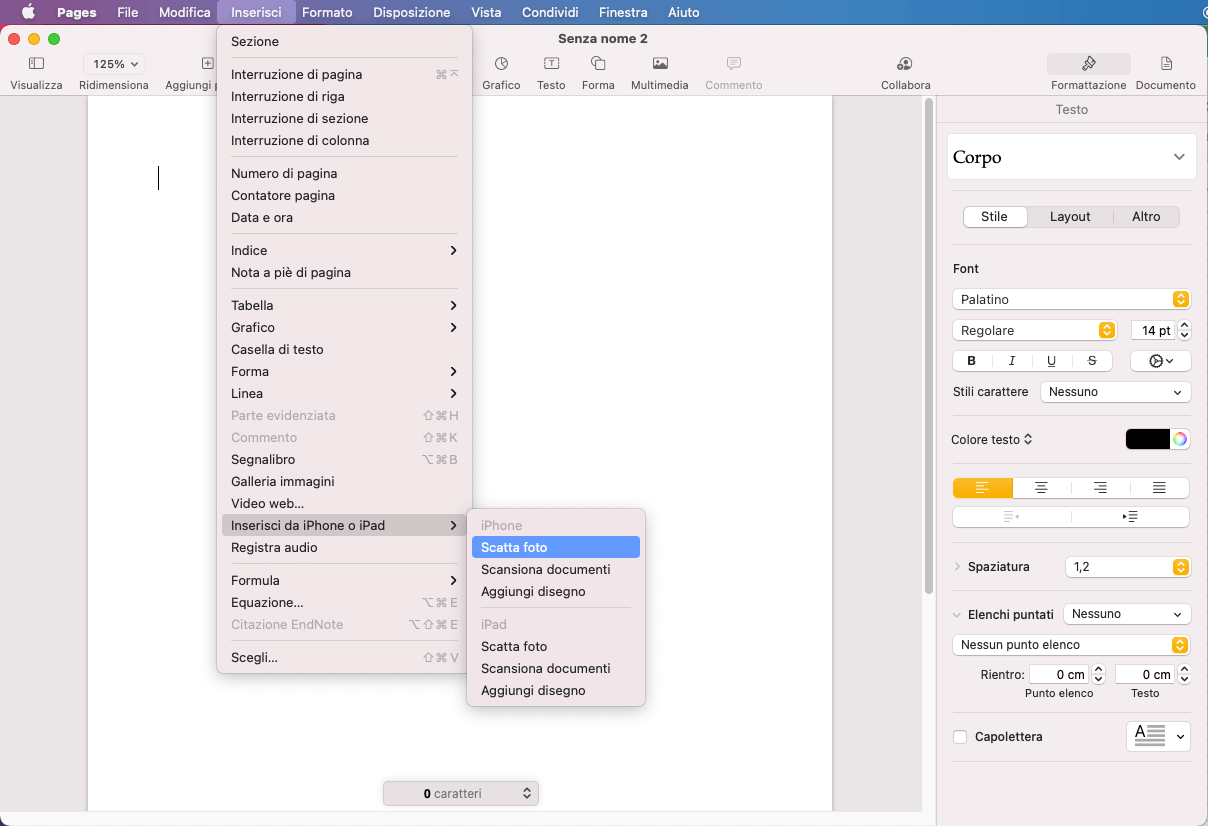The height and width of the screenshot is (826, 1208).
Task: Switch to the Layout tab
Action: (1069, 217)
